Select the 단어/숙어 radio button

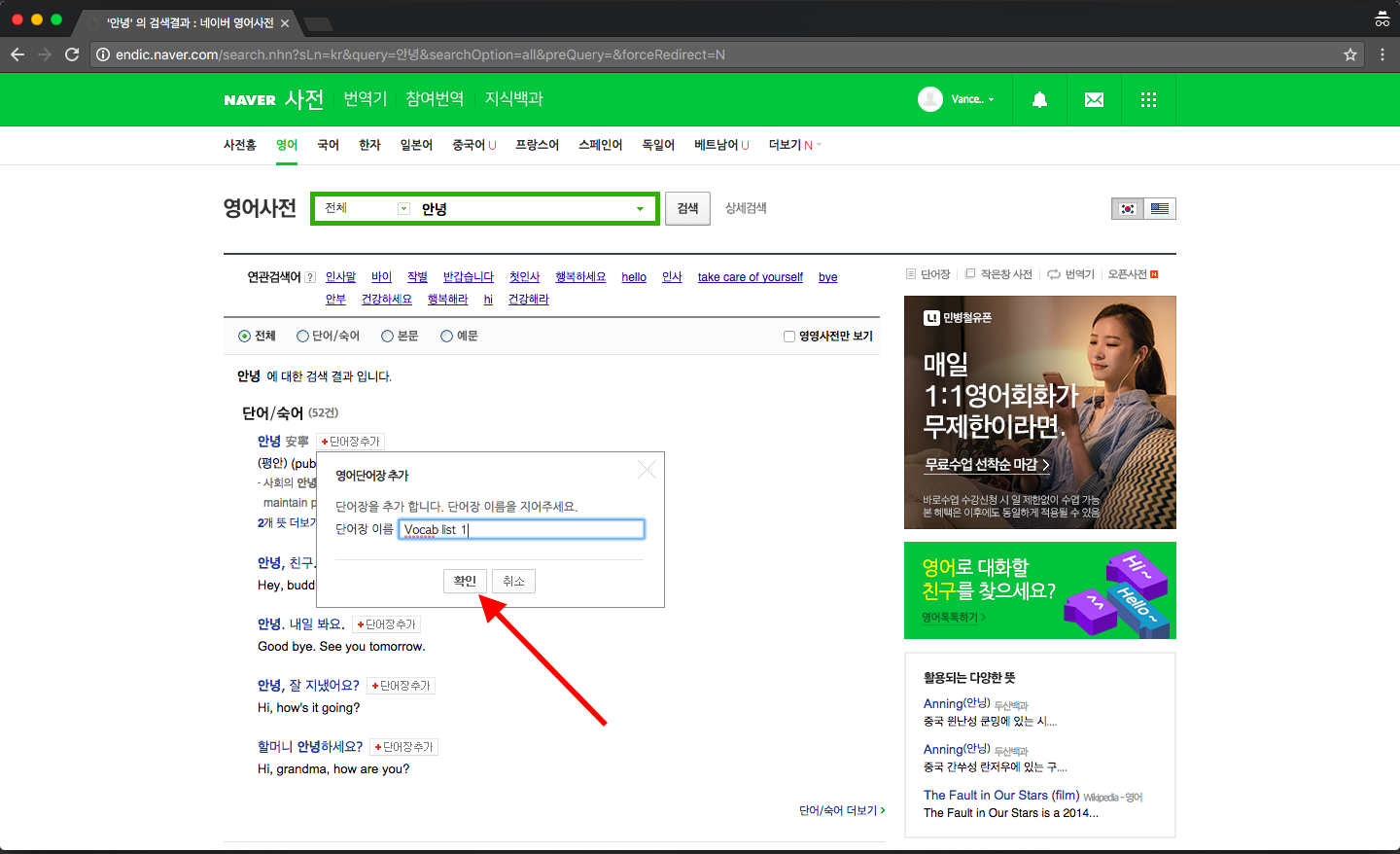[302, 337]
